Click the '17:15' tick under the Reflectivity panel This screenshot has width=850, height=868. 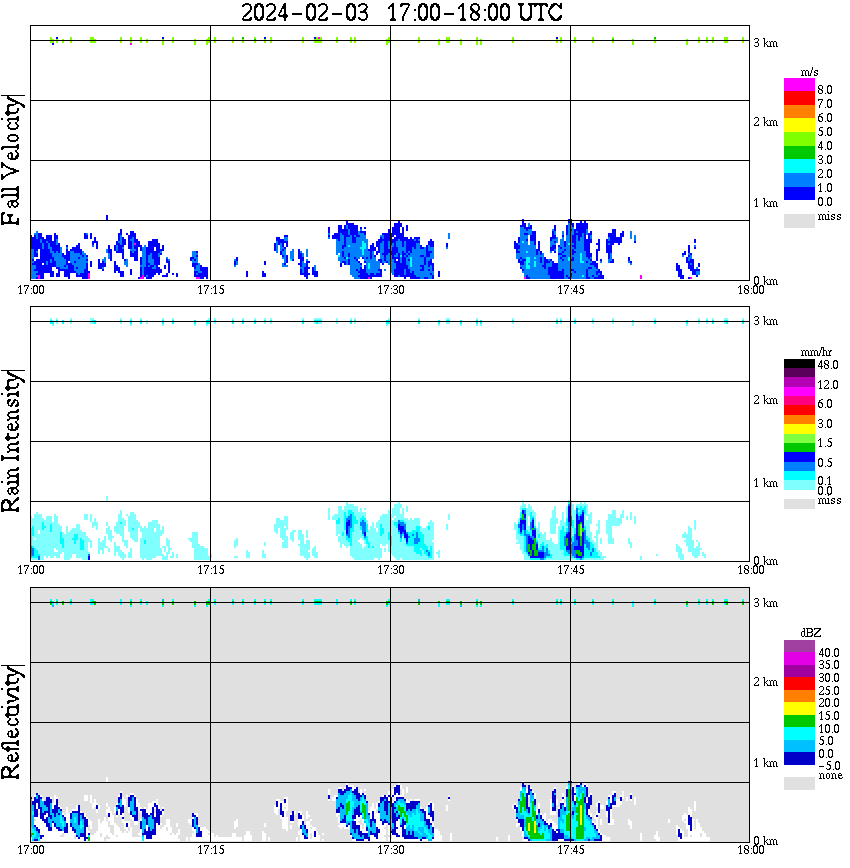[x=210, y=850]
